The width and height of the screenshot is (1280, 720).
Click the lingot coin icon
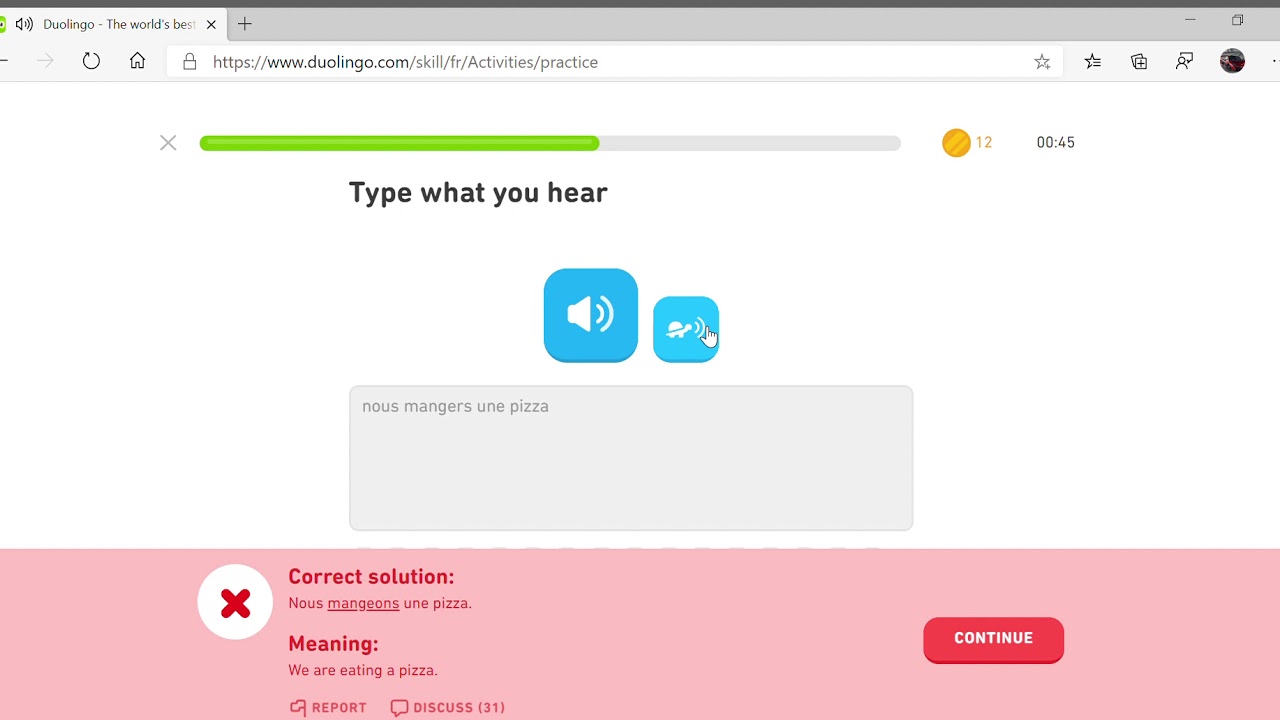(956, 143)
